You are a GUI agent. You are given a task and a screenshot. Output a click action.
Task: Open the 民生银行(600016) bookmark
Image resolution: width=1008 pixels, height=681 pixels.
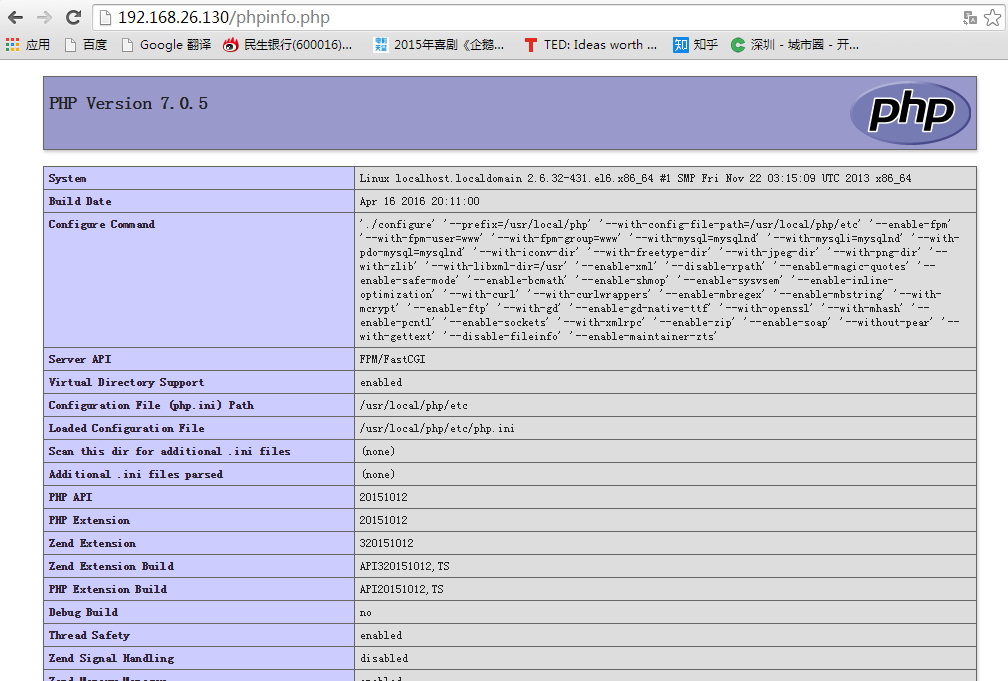pos(288,45)
